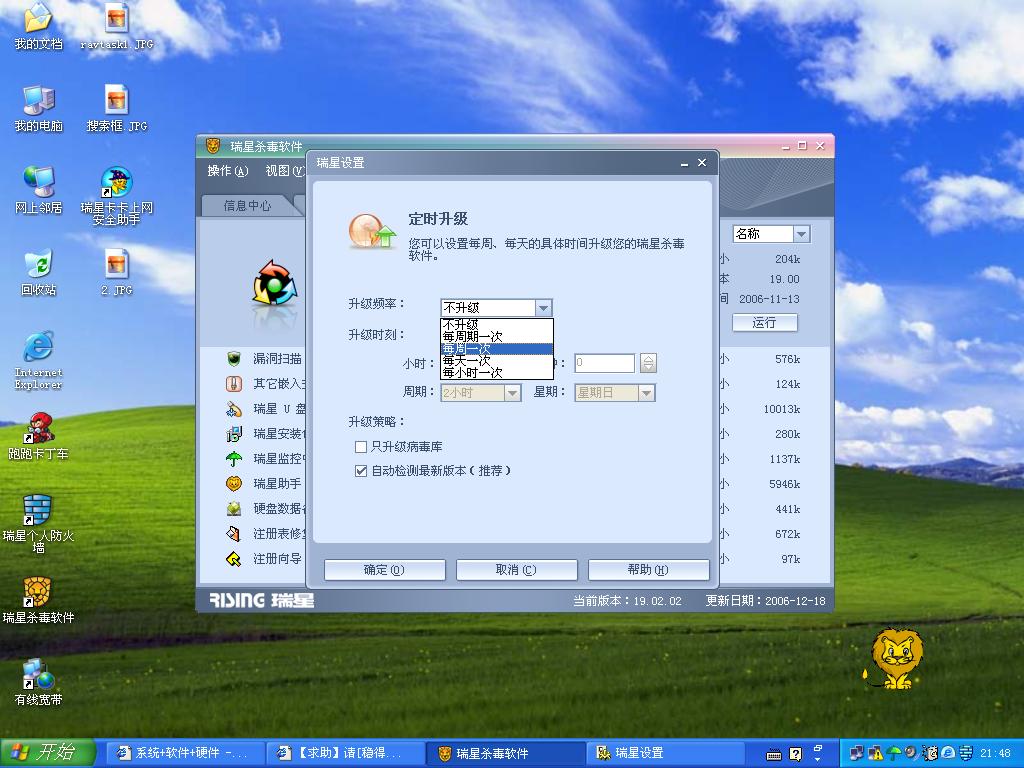Click the system clock 21:48
This screenshot has width=1024, height=768.
coord(995,753)
